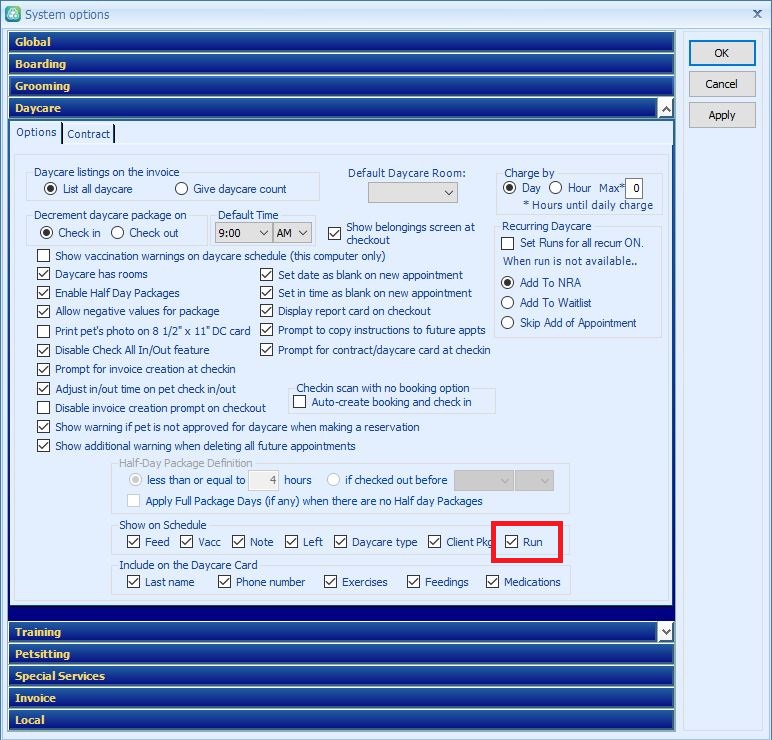This screenshot has height=740, width=772.
Task: Toggle Prompt for contract/daycare card at checkin
Action: pyautogui.click(x=266, y=350)
